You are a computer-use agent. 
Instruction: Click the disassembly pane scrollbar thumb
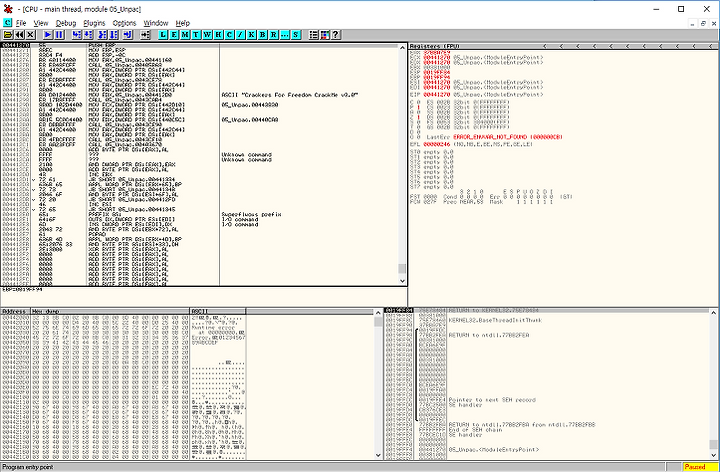402,269
